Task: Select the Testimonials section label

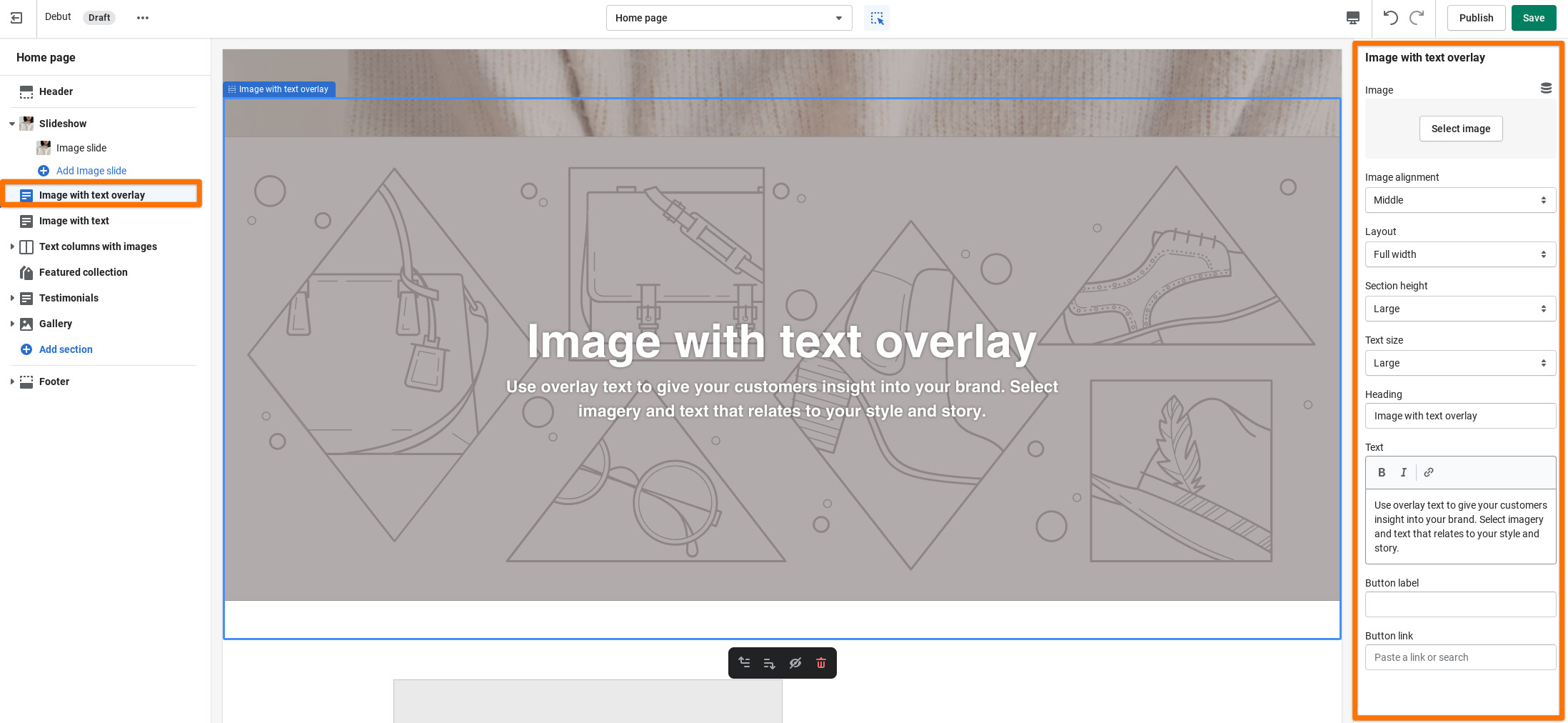Action: 69,298
